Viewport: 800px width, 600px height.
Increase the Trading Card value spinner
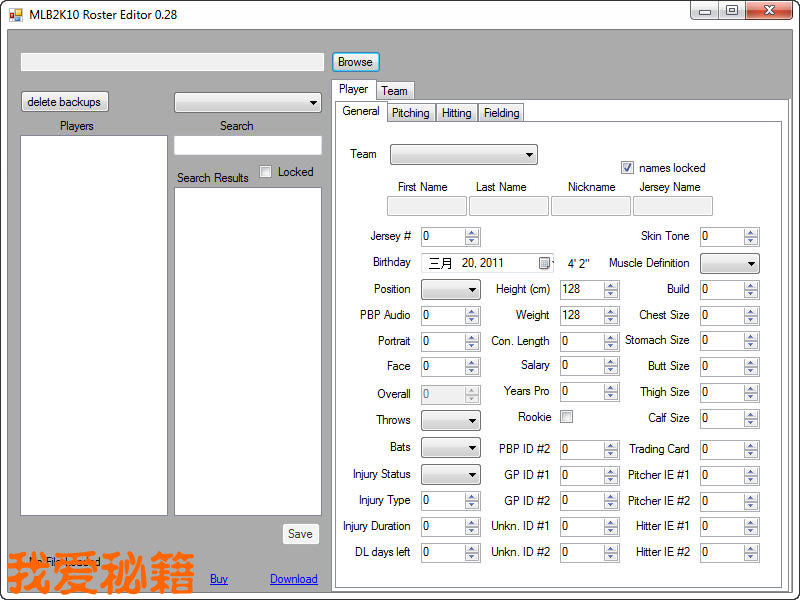pyautogui.click(x=751, y=445)
